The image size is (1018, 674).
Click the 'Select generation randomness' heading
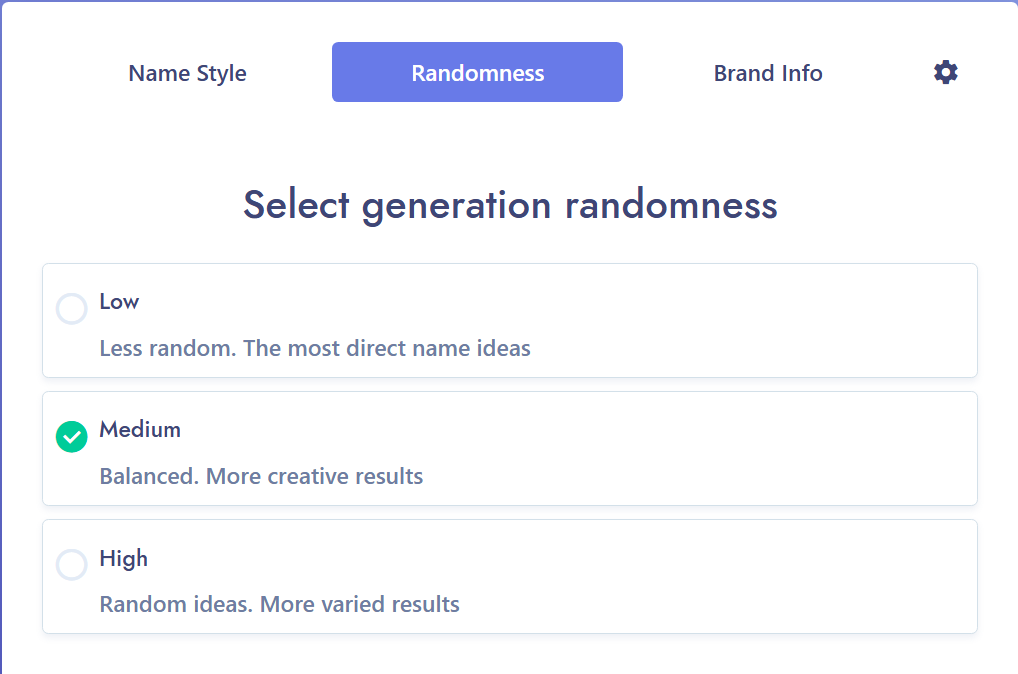(509, 205)
